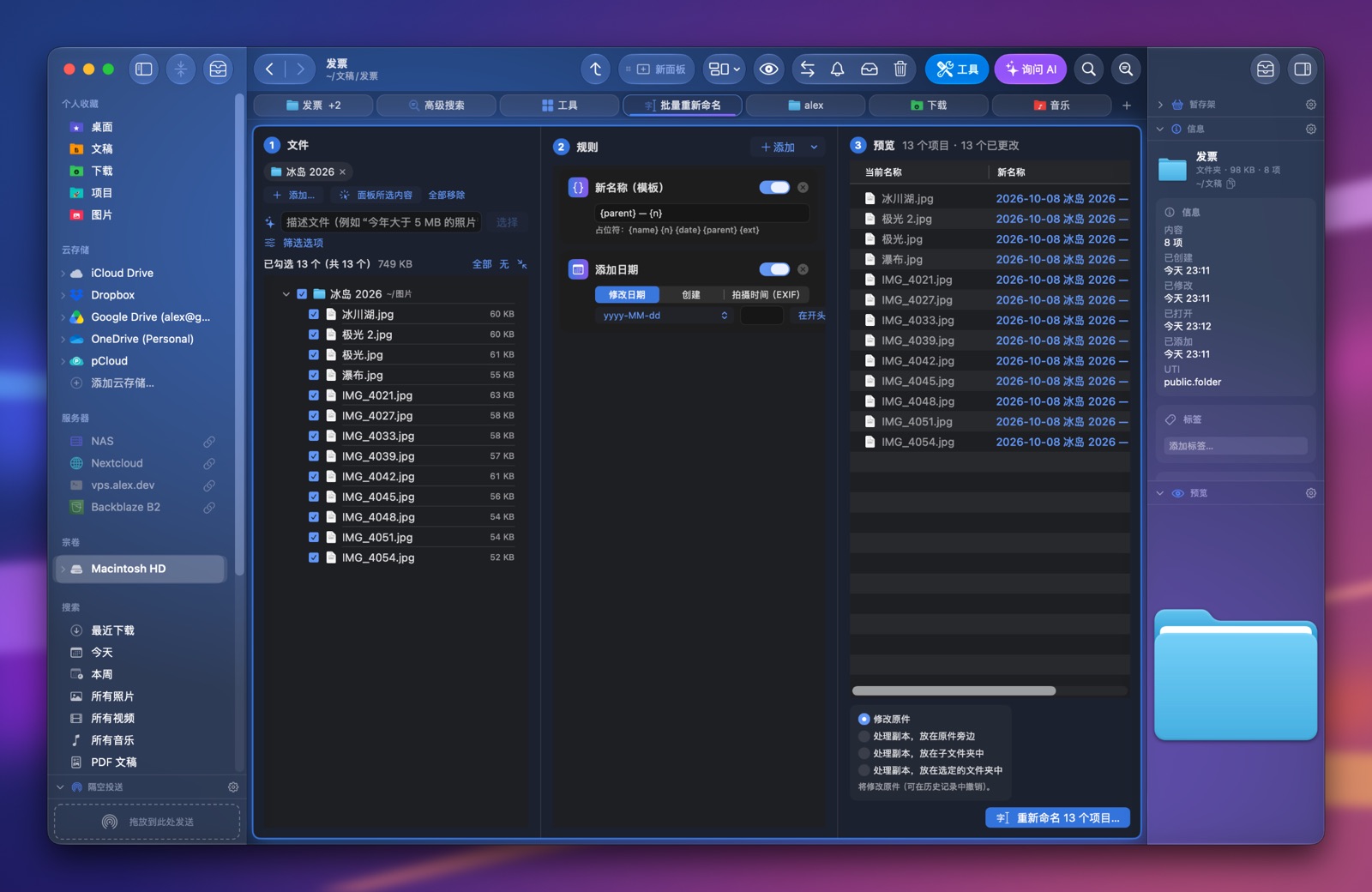Navigate back with the left arrow
Screen dimensions: 1372x892
click(x=270, y=69)
